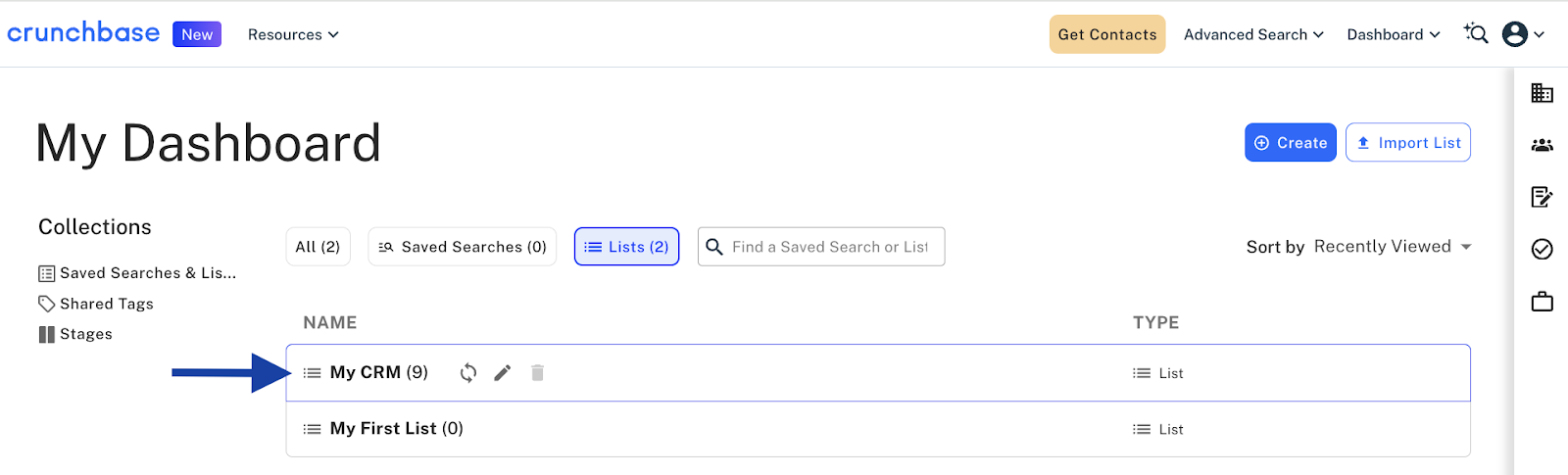The height and width of the screenshot is (475, 1568).
Task: Click the Get Contacts button
Action: coord(1107,34)
